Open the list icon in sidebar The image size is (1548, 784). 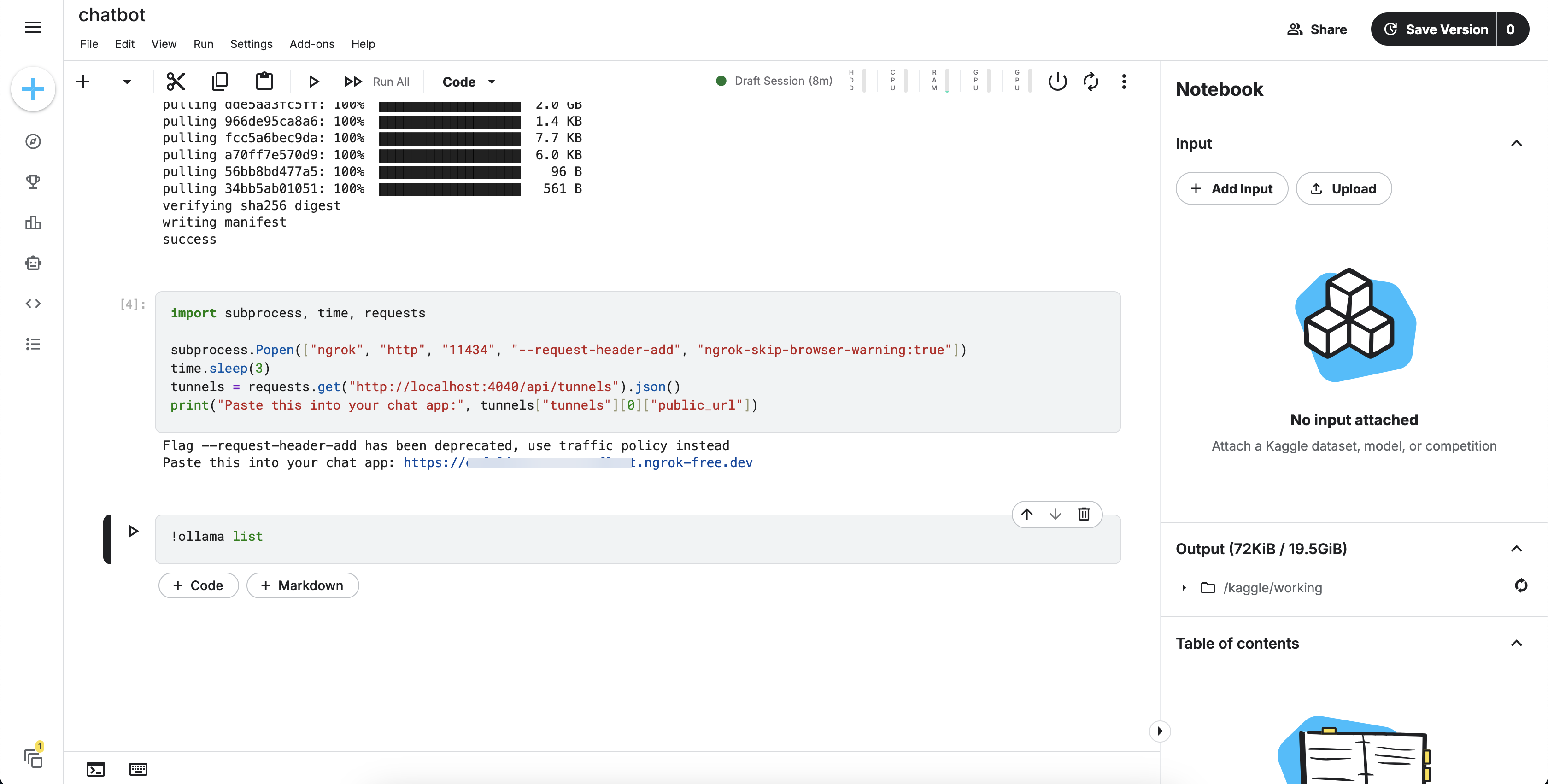33,344
